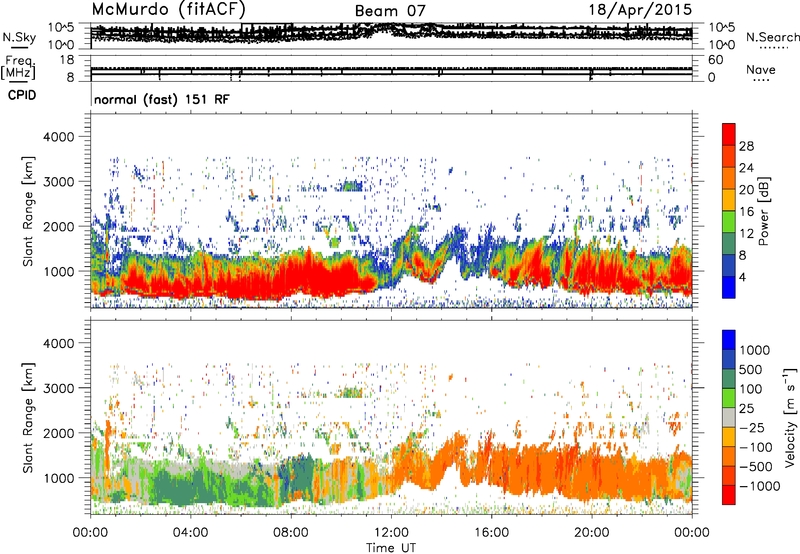Click the '-100' tick label on Velocity colorbar
The height and width of the screenshot is (554, 800).
(x=756, y=447)
